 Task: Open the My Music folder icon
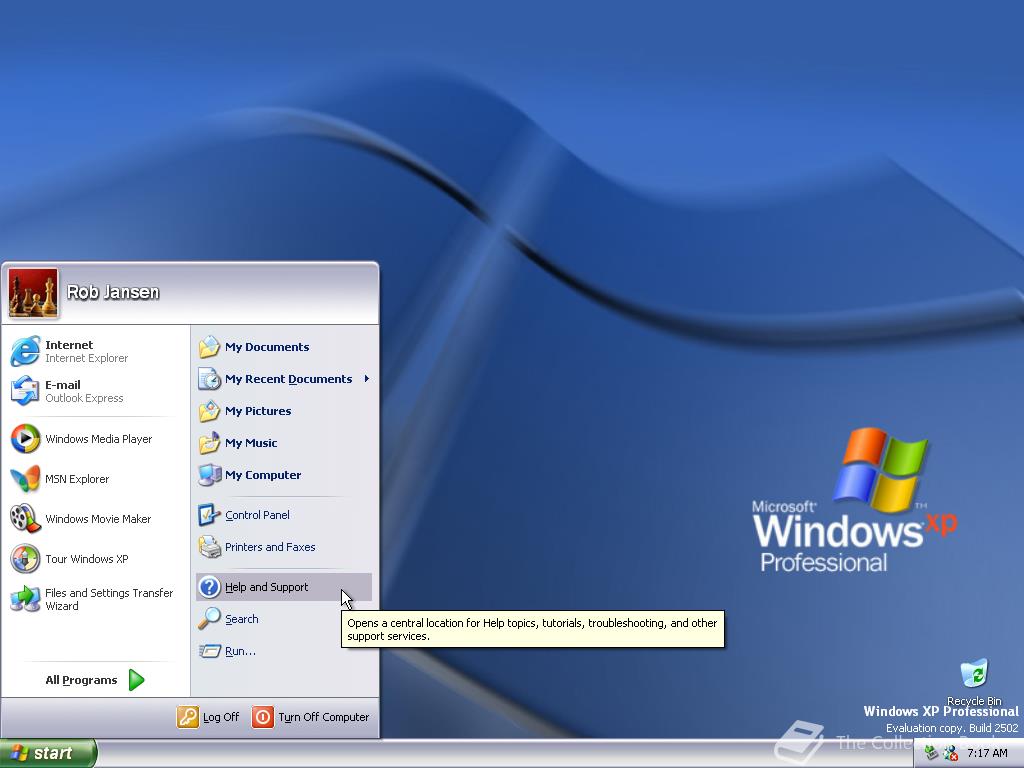(209, 443)
